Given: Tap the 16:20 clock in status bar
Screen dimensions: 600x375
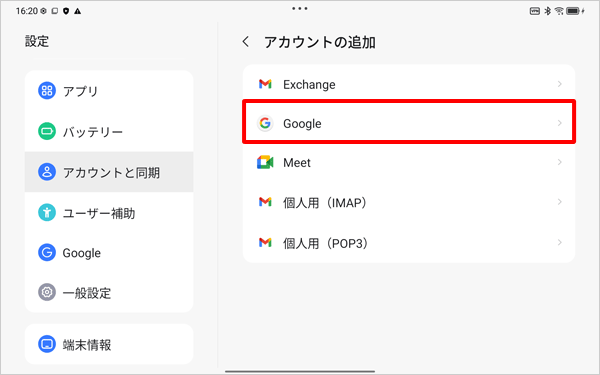Looking at the screenshot, I should click(27, 11).
